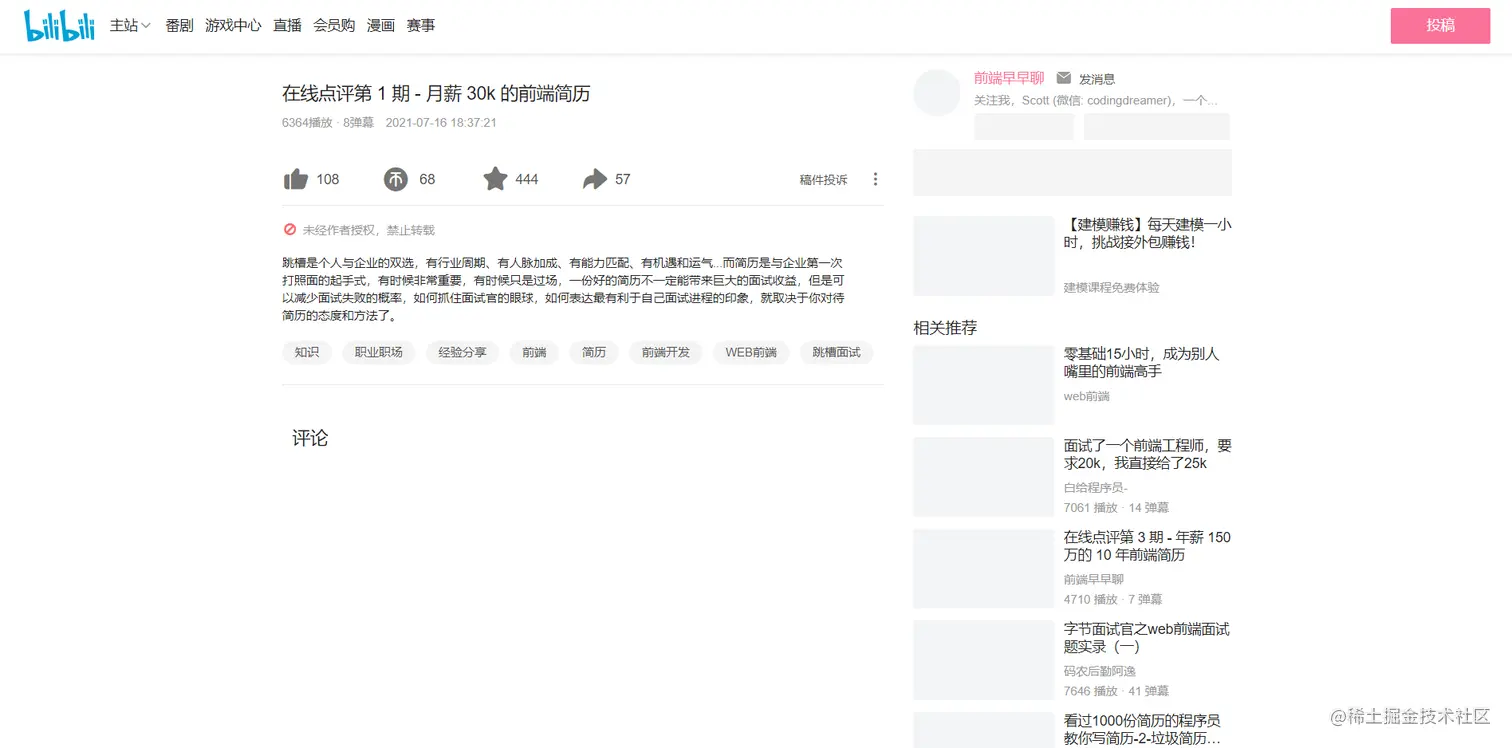The width and height of the screenshot is (1512, 748).
Task: Open 直播 navigation item
Action: 287,25
